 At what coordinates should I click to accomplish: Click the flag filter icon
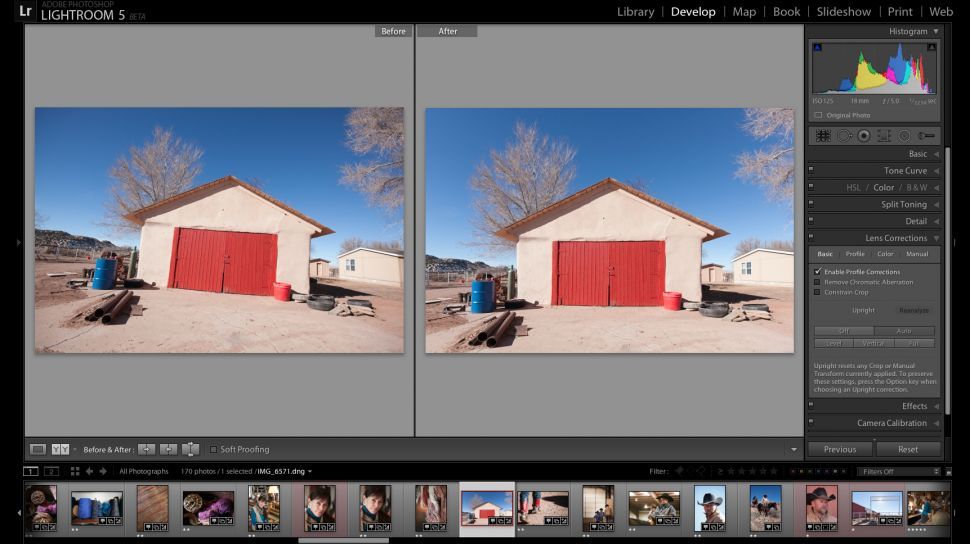point(680,472)
